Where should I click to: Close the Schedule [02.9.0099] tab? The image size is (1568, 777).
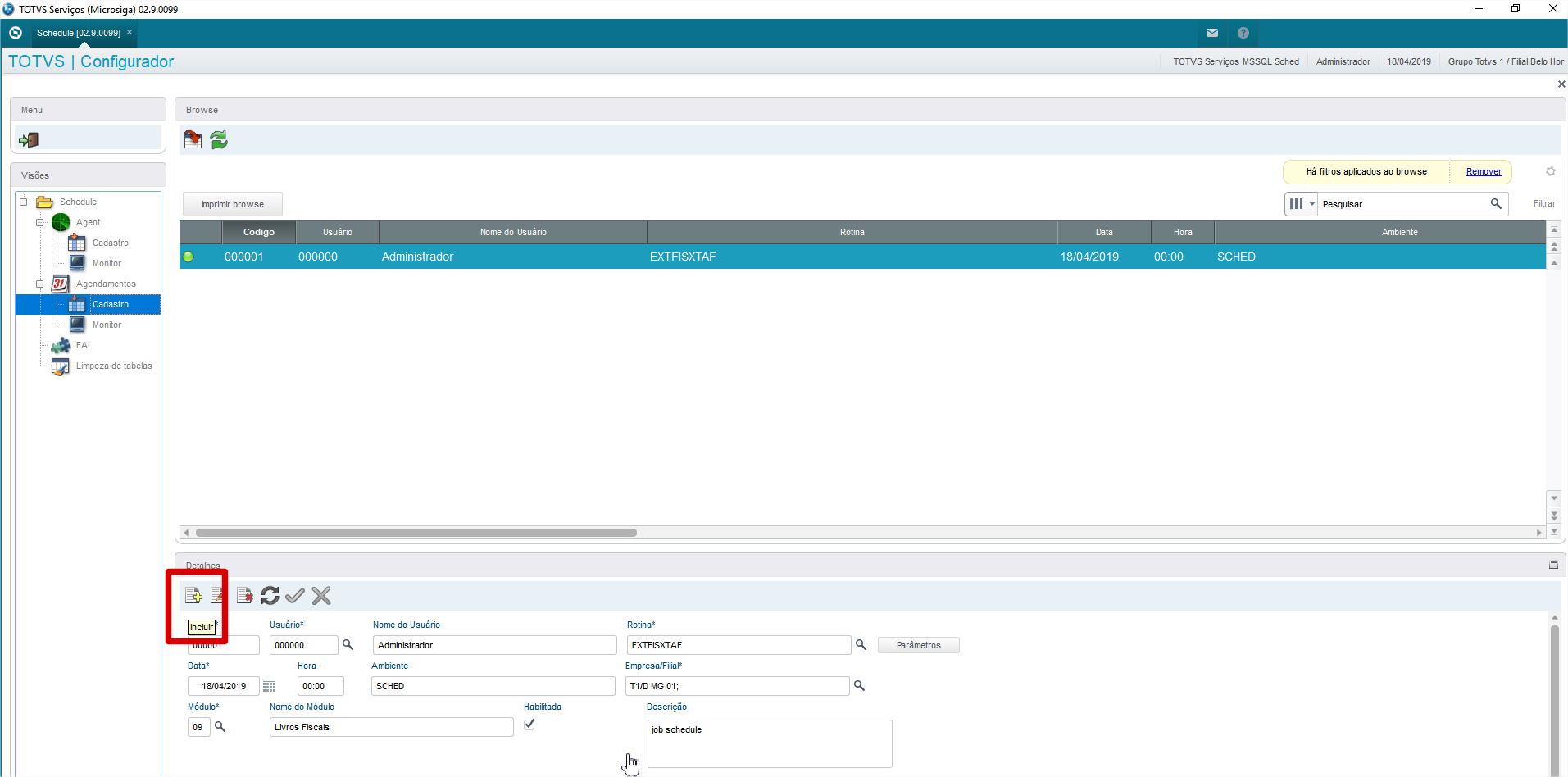pyautogui.click(x=130, y=33)
